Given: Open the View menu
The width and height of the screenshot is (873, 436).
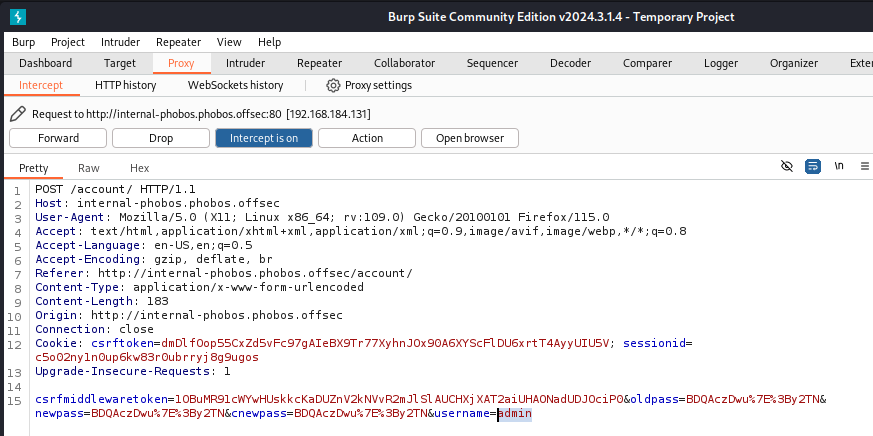Looking at the screenshot, I should coord(229,42).
